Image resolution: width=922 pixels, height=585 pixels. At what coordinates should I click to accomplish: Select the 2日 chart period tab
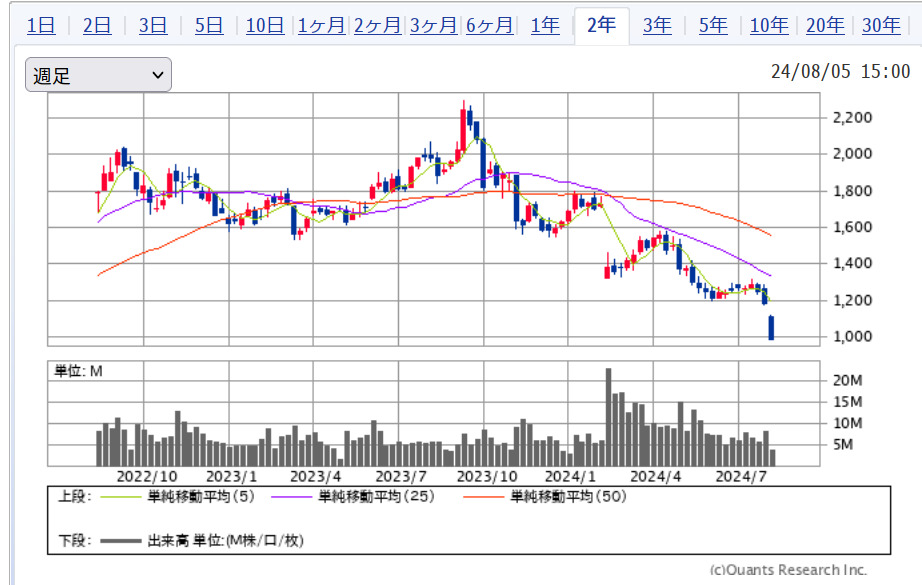[97, 26]
